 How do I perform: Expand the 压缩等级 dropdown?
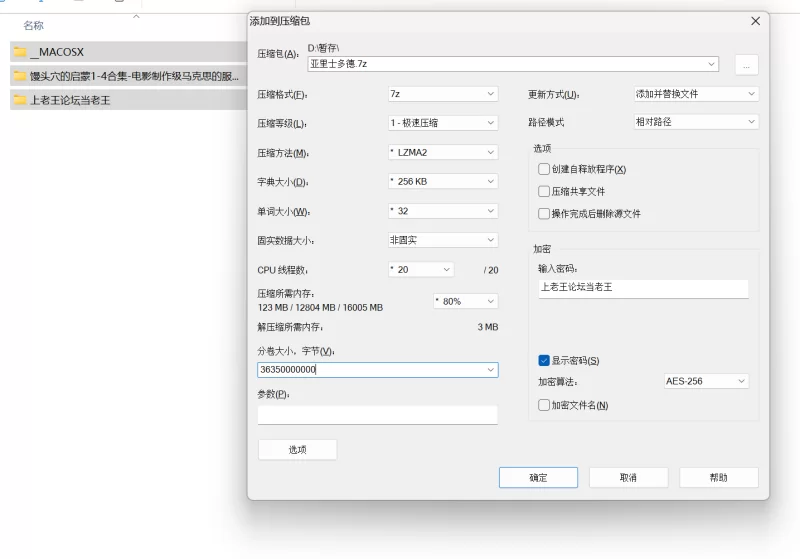pyautogui.click(x=442, y=123)
